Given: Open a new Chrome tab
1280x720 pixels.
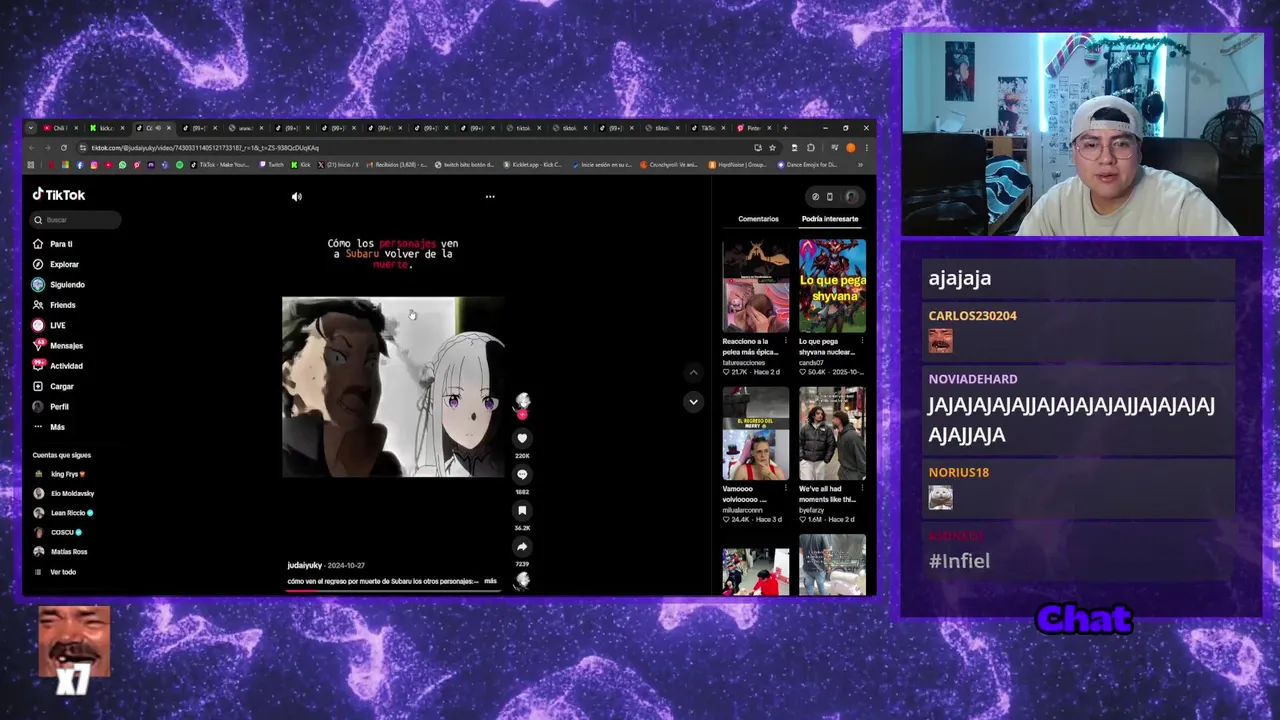Looking at the screenshot, I should (x=785, y=128).
